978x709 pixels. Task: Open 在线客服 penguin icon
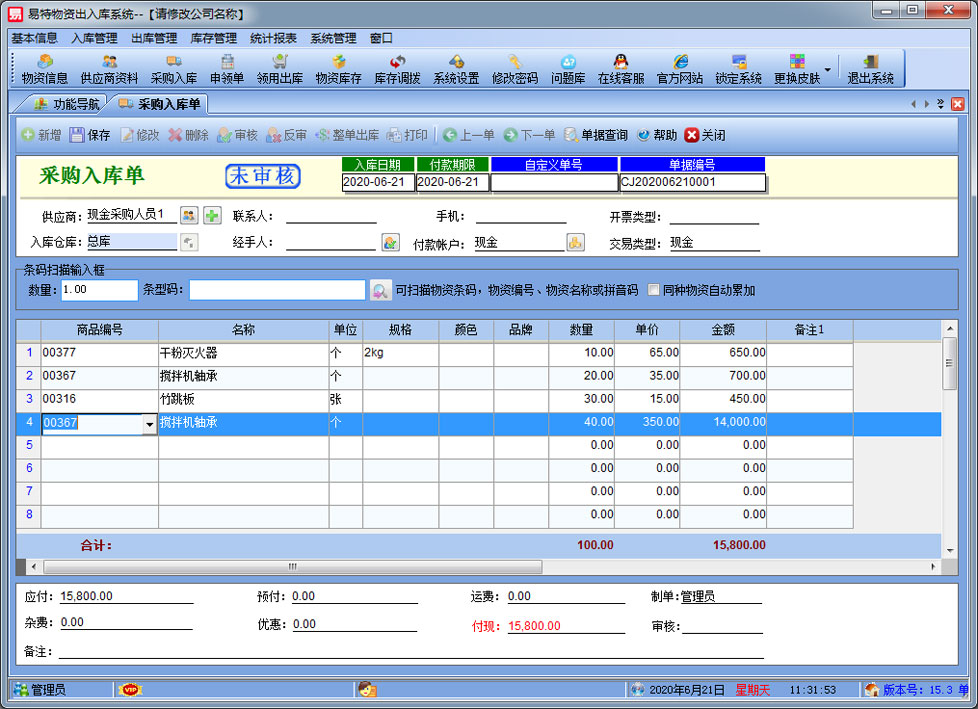pos(620,69)
